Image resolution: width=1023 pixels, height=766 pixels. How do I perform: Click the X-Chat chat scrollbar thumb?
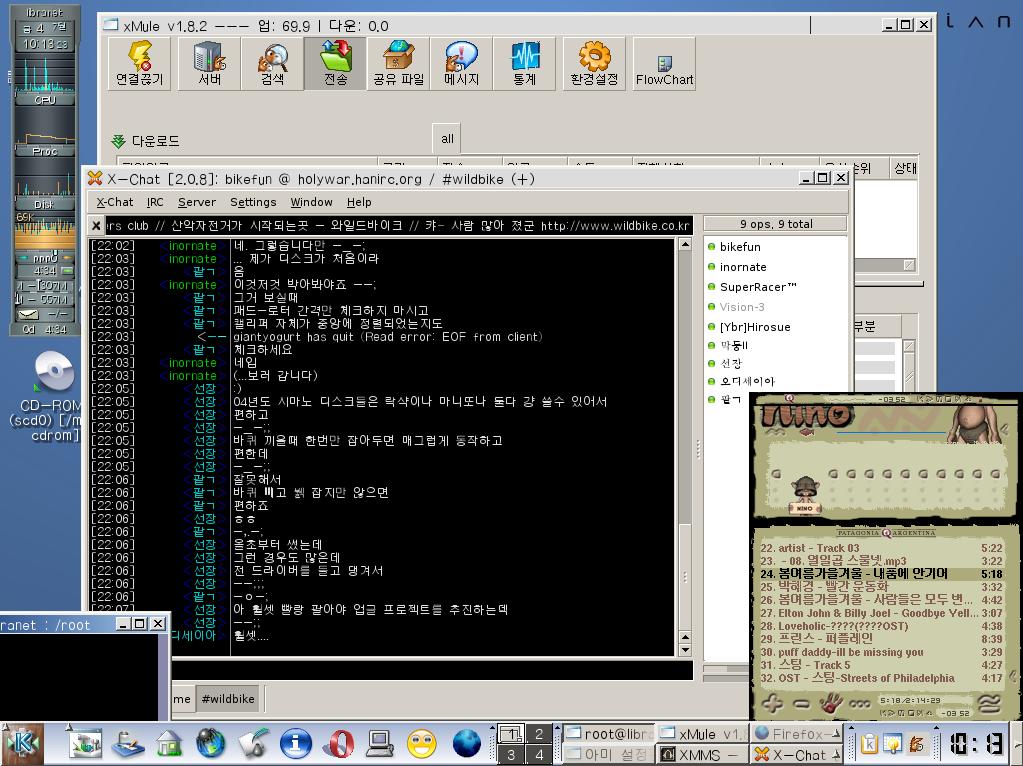(x=685, y=575)
